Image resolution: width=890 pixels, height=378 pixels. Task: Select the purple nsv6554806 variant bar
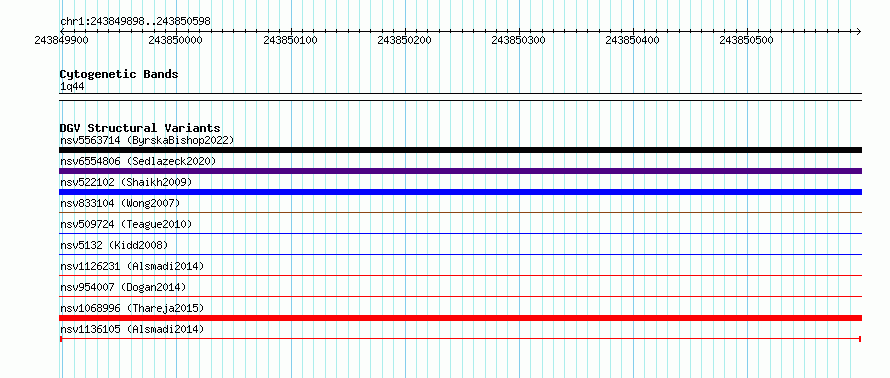(x=460, y=171)
